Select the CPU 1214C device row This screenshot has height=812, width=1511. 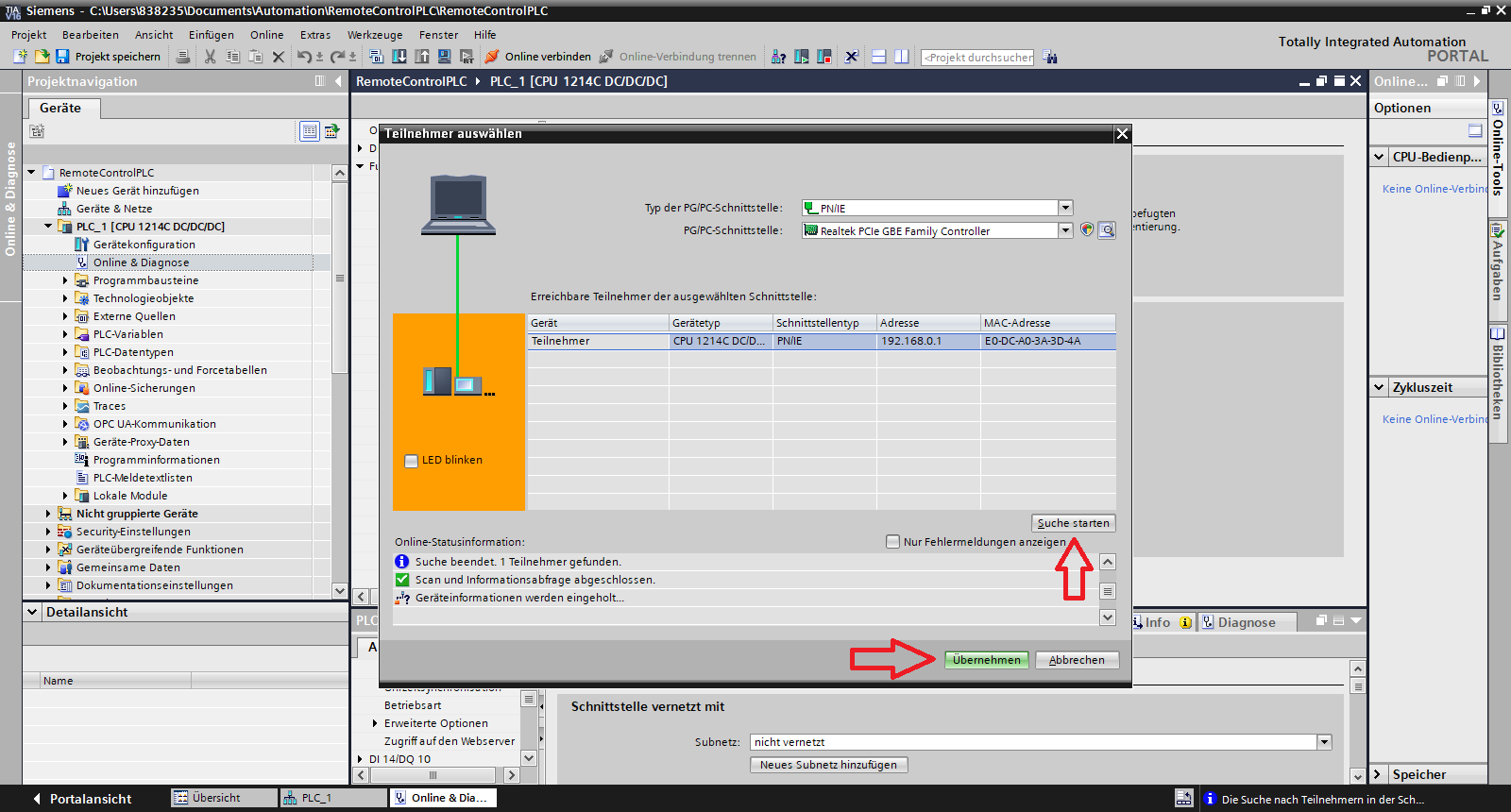click(822, 341)
